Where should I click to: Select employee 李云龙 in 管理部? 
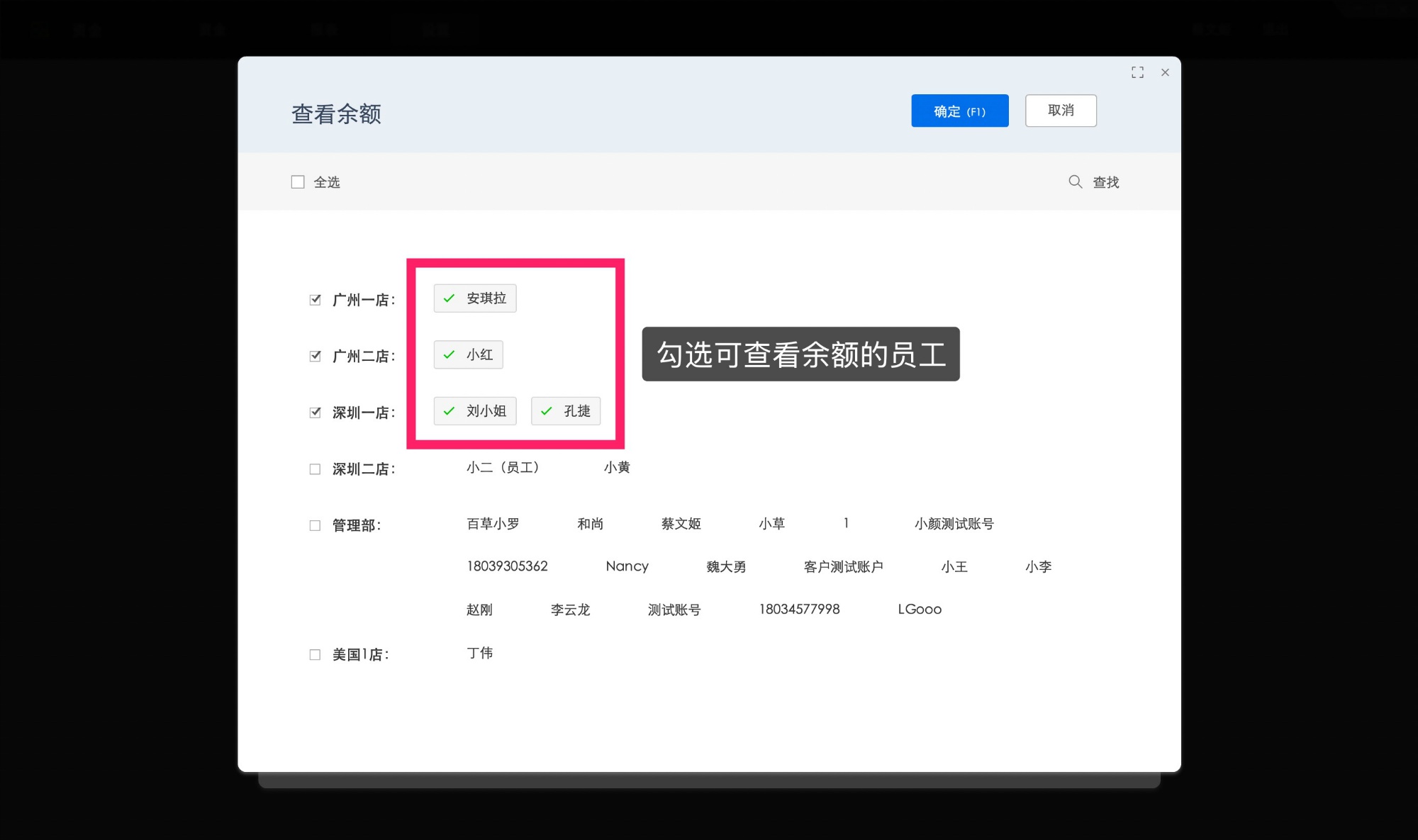click(x=571, y=610)
